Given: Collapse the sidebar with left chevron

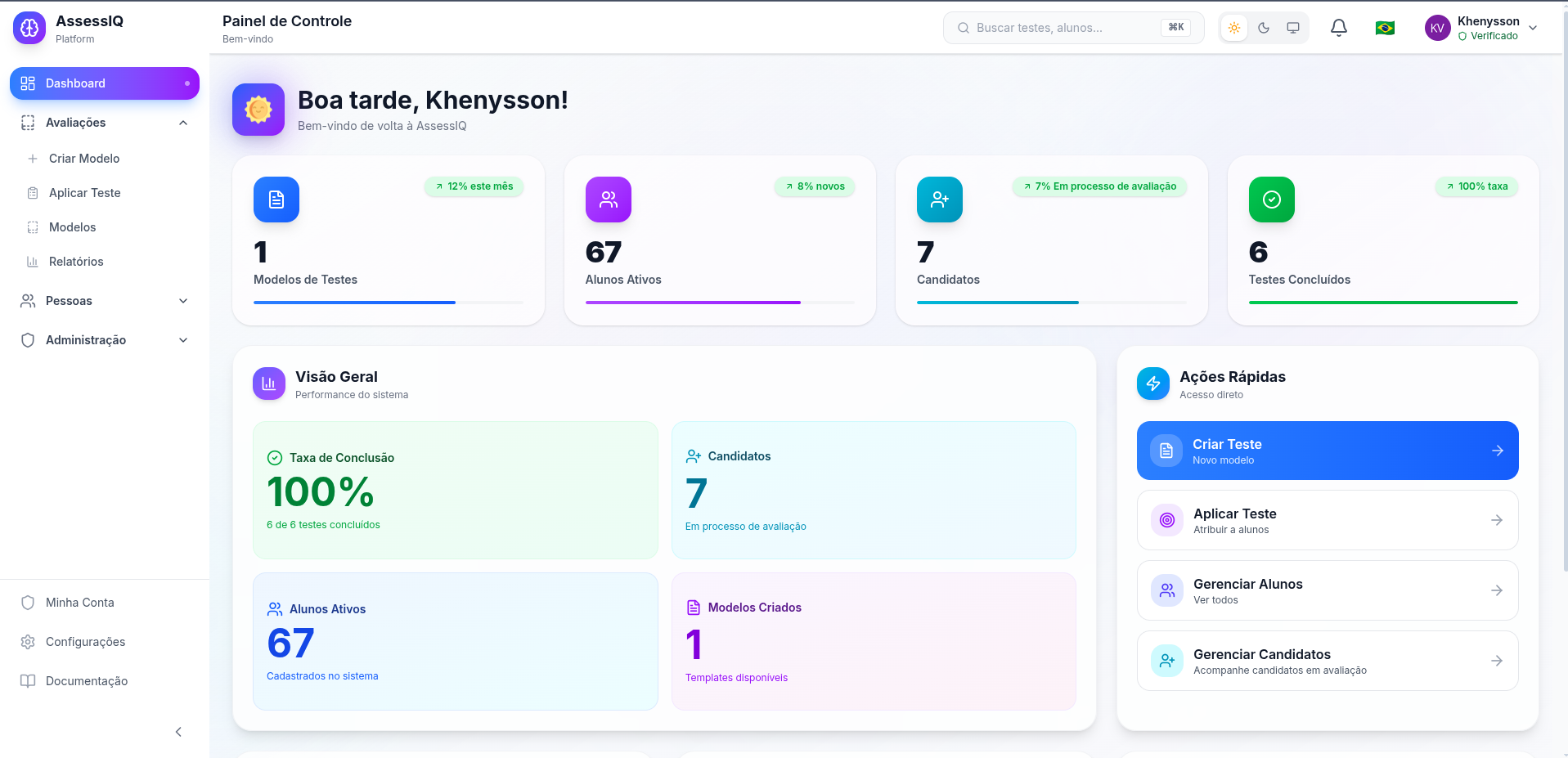Looking at the screenshot, I should tap(178, 732).
